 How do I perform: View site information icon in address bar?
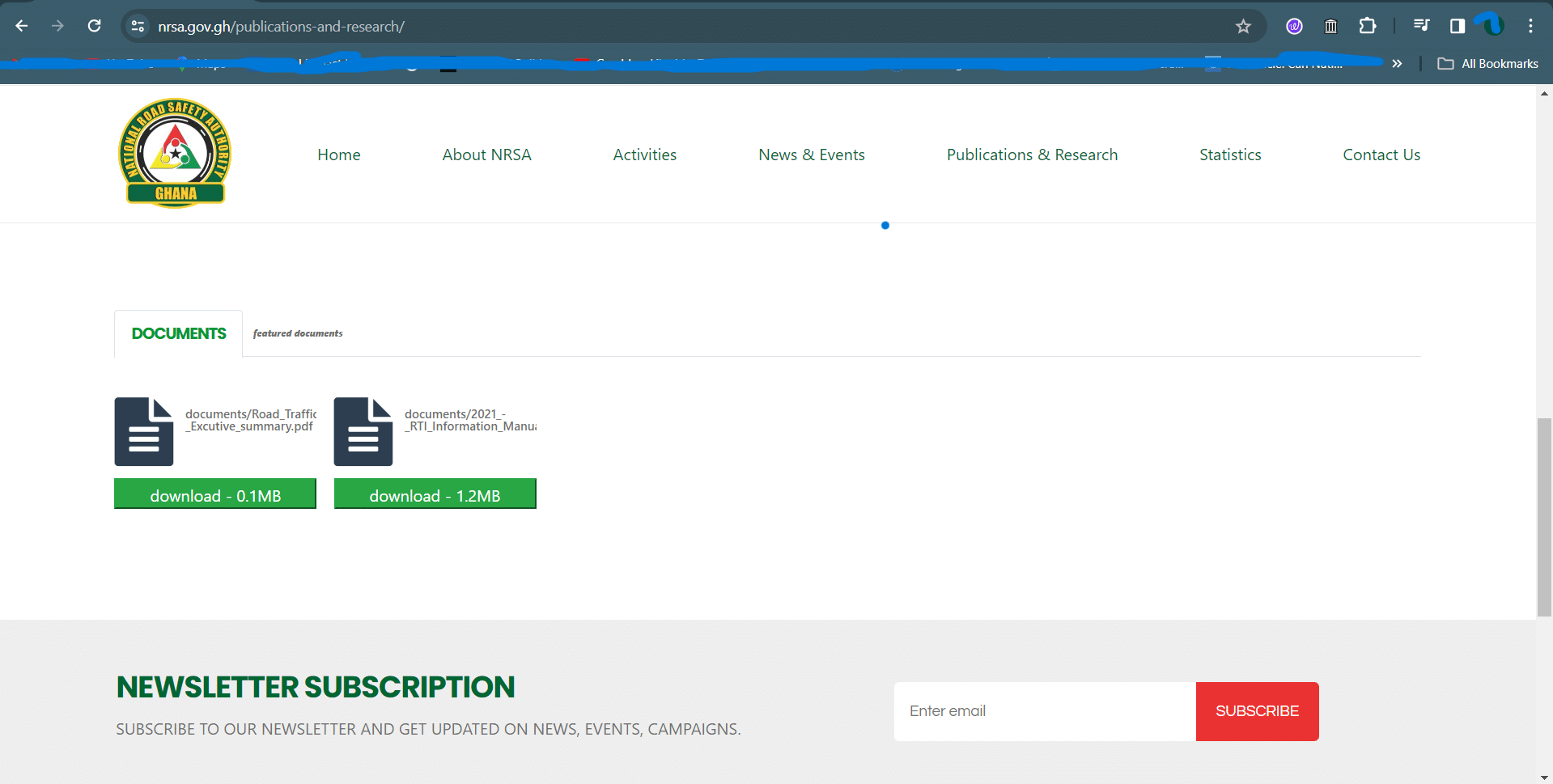click(x=138, y=26)
